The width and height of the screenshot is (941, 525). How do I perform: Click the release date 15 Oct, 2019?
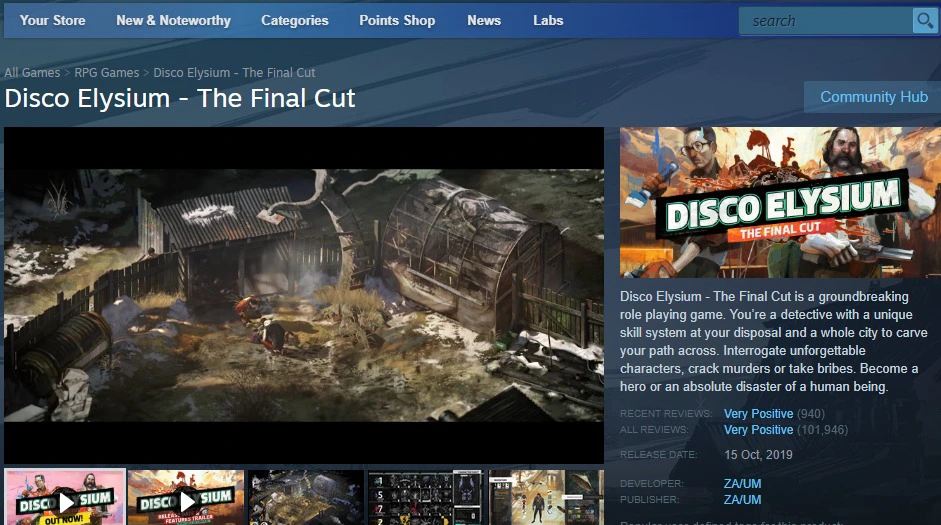pos(758,455)
